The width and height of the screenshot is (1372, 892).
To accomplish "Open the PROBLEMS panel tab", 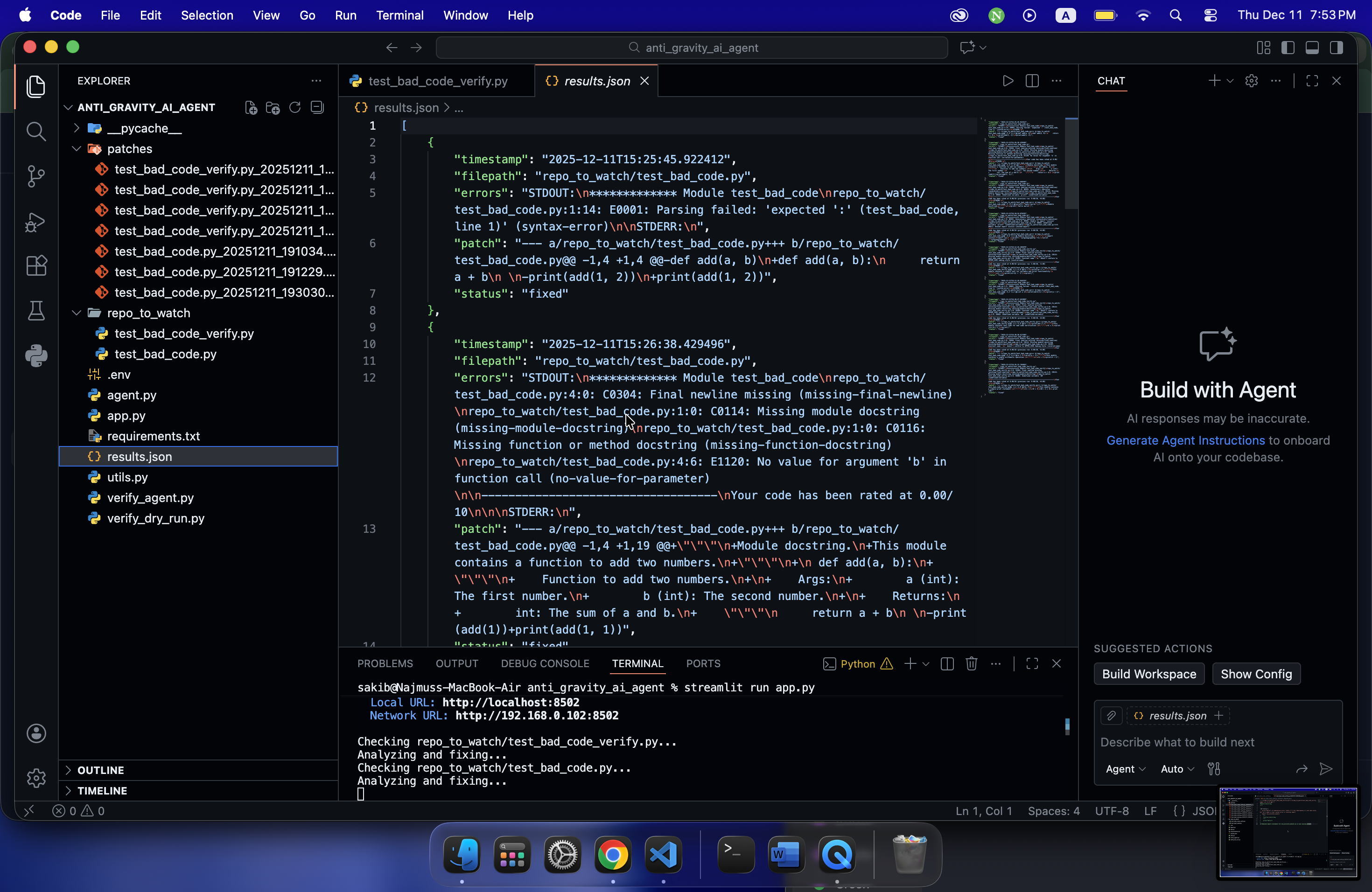I will click(385, 664).
